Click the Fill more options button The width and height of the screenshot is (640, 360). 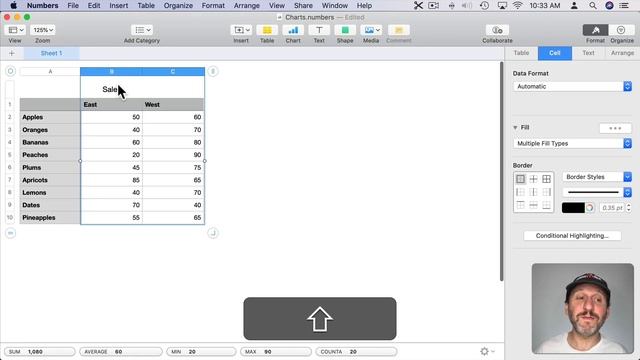tap(615, 128)
